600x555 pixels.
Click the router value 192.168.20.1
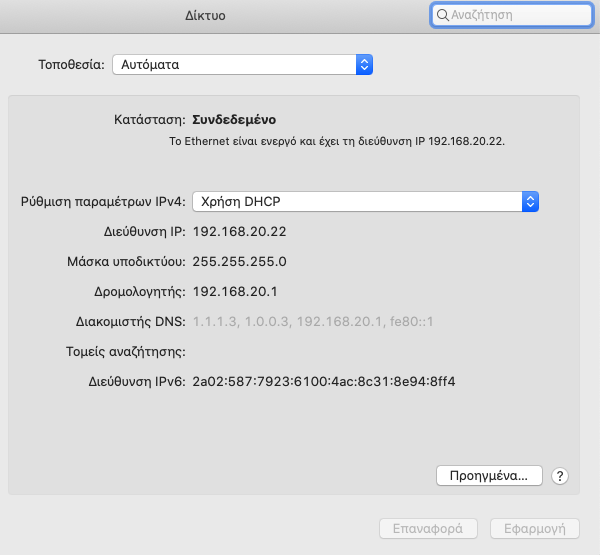tap(235, 292)
